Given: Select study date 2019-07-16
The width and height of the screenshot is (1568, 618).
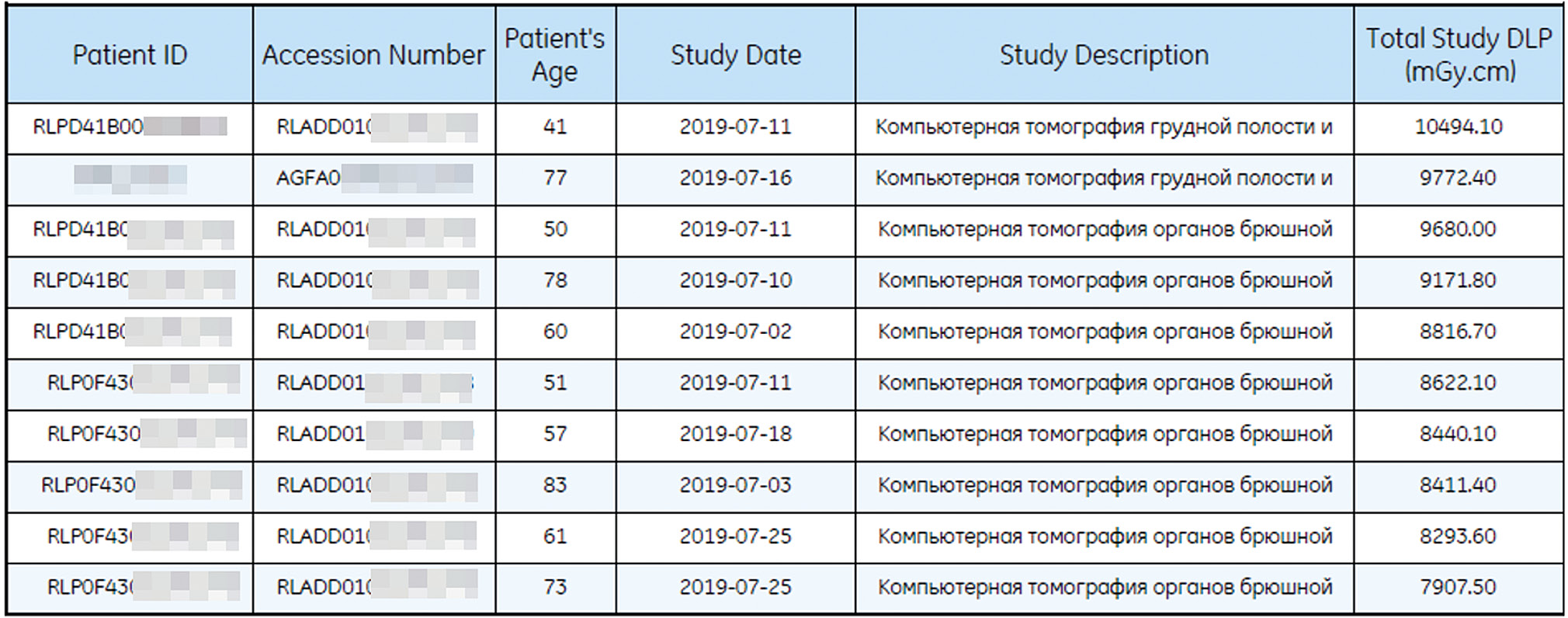Looking at the screenshot, I should pyautogui.click(x=735, y=178).
